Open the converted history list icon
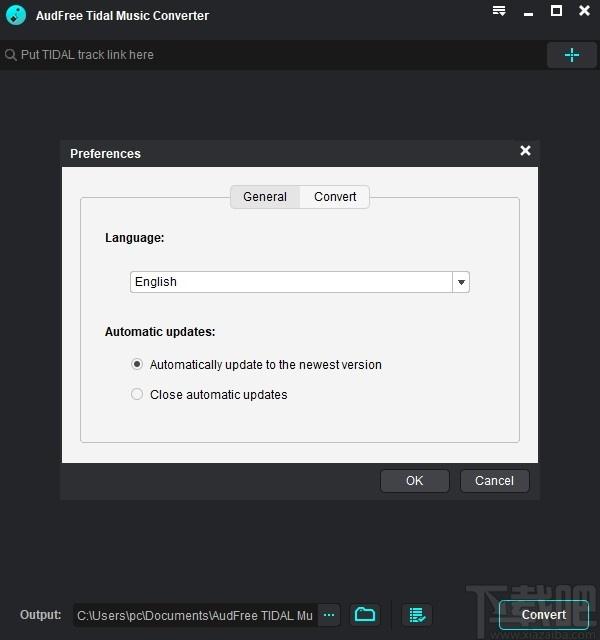The height and width of the screenshot is (640, 600). [417, 615]
